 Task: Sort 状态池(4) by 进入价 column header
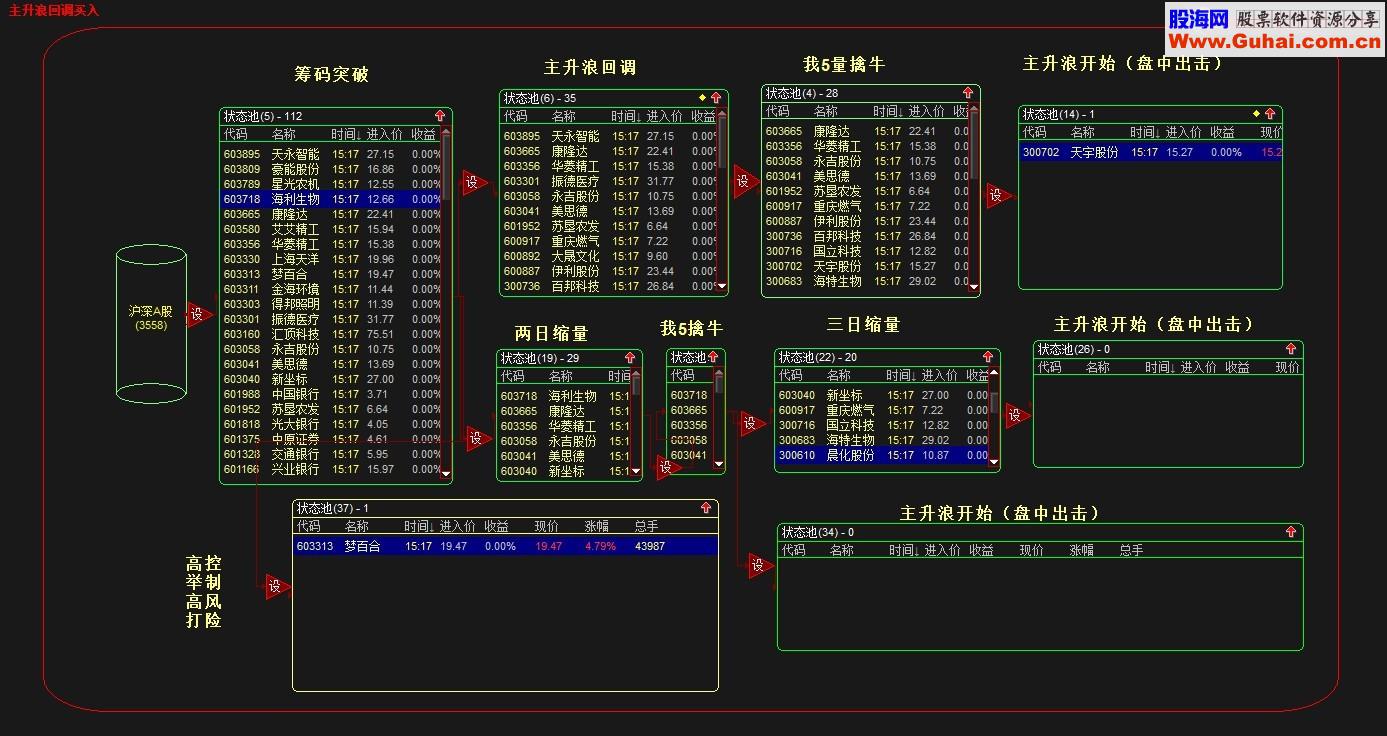click(927, 111)
